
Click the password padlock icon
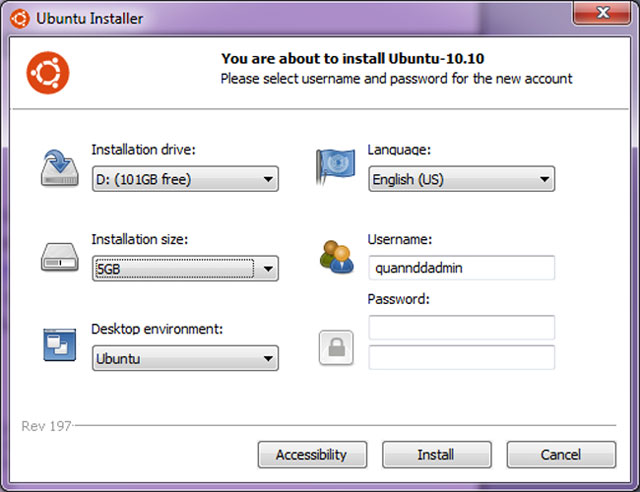[x=335, y=347]
